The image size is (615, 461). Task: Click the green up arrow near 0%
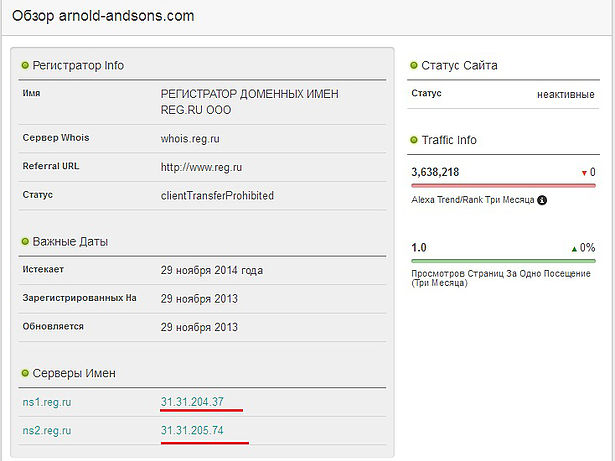coord(573,247)
